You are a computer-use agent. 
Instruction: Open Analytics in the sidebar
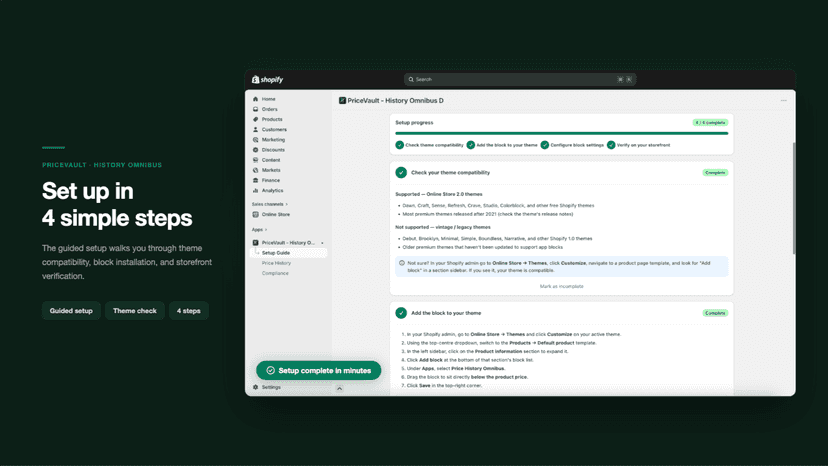(272, 190)
